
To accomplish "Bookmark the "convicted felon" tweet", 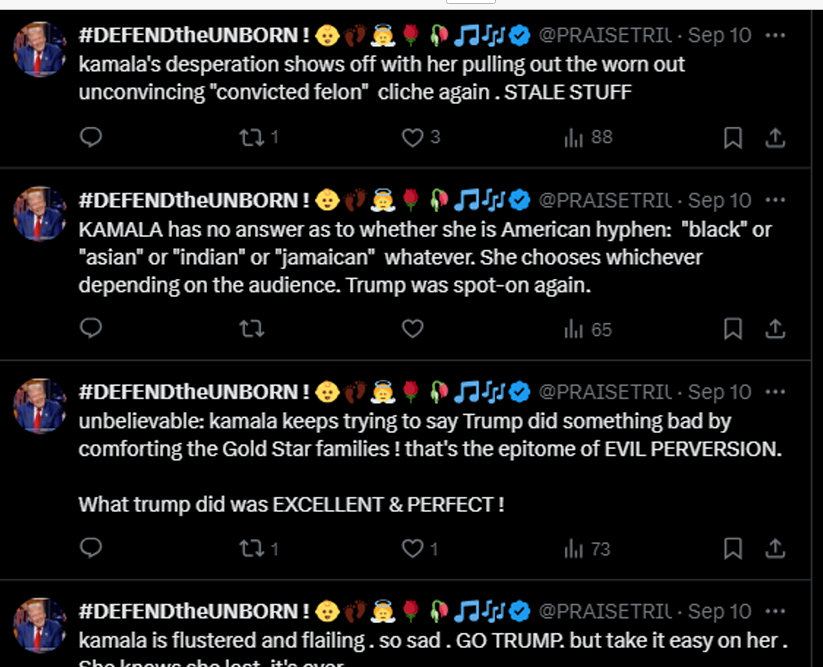I will coord(733,138).
